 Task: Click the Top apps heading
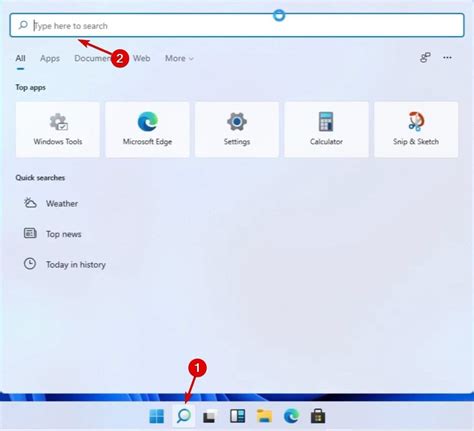pyautogui.click(x=31, y=87)
